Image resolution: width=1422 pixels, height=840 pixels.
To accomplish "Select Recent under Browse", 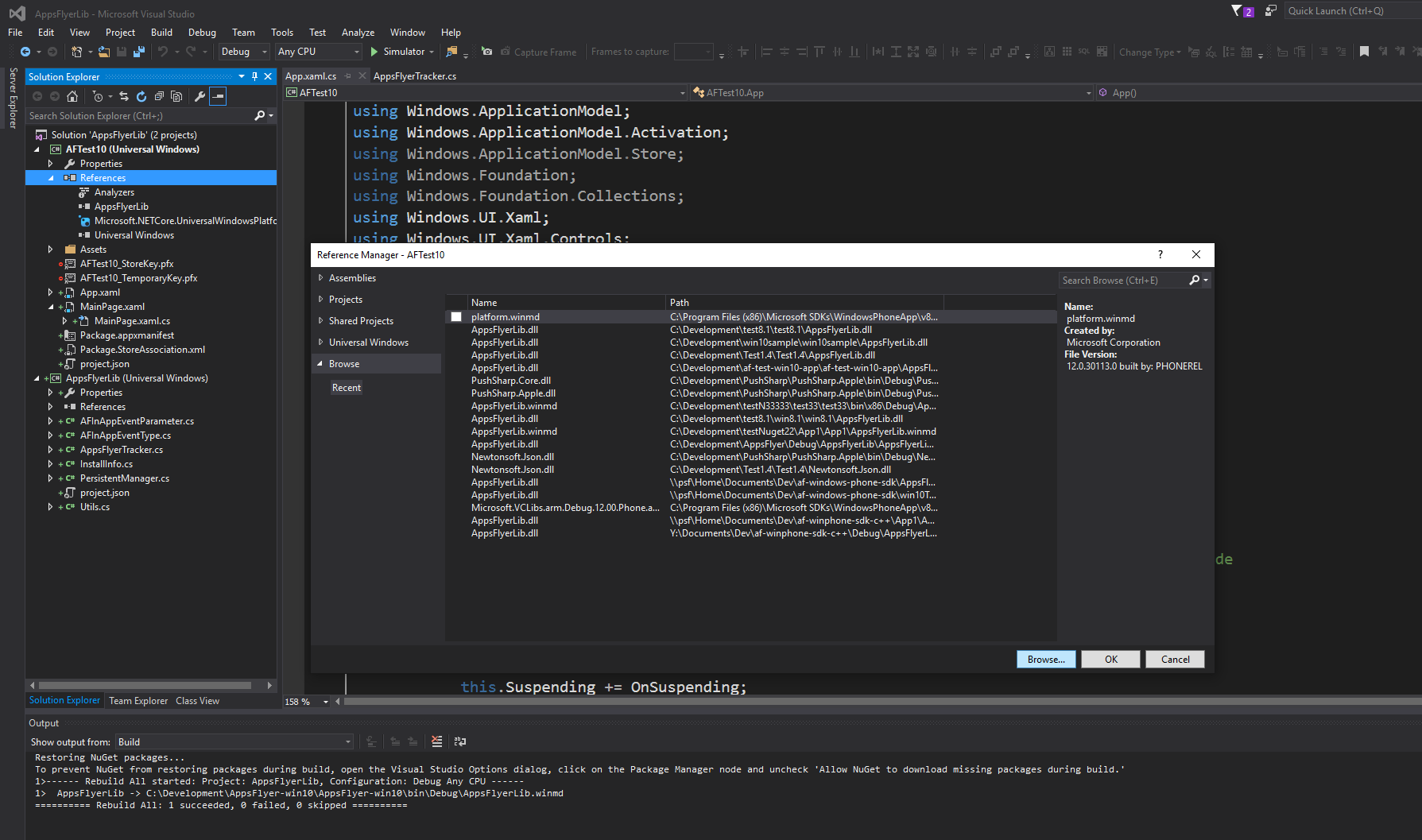I will (x=347, y=388).
